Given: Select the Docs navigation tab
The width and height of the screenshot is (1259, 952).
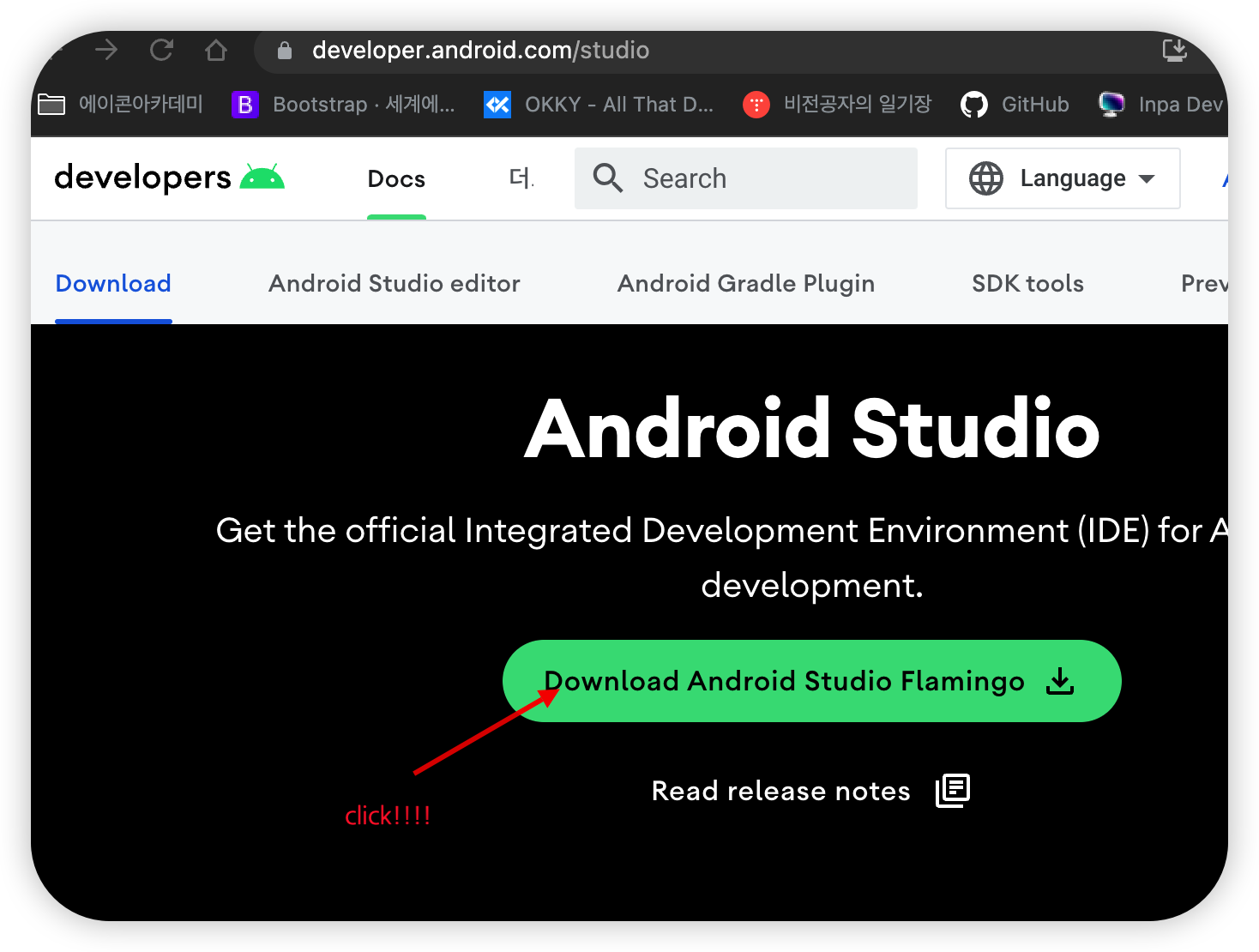Looking at the screenshot, I should pos(396,178).
